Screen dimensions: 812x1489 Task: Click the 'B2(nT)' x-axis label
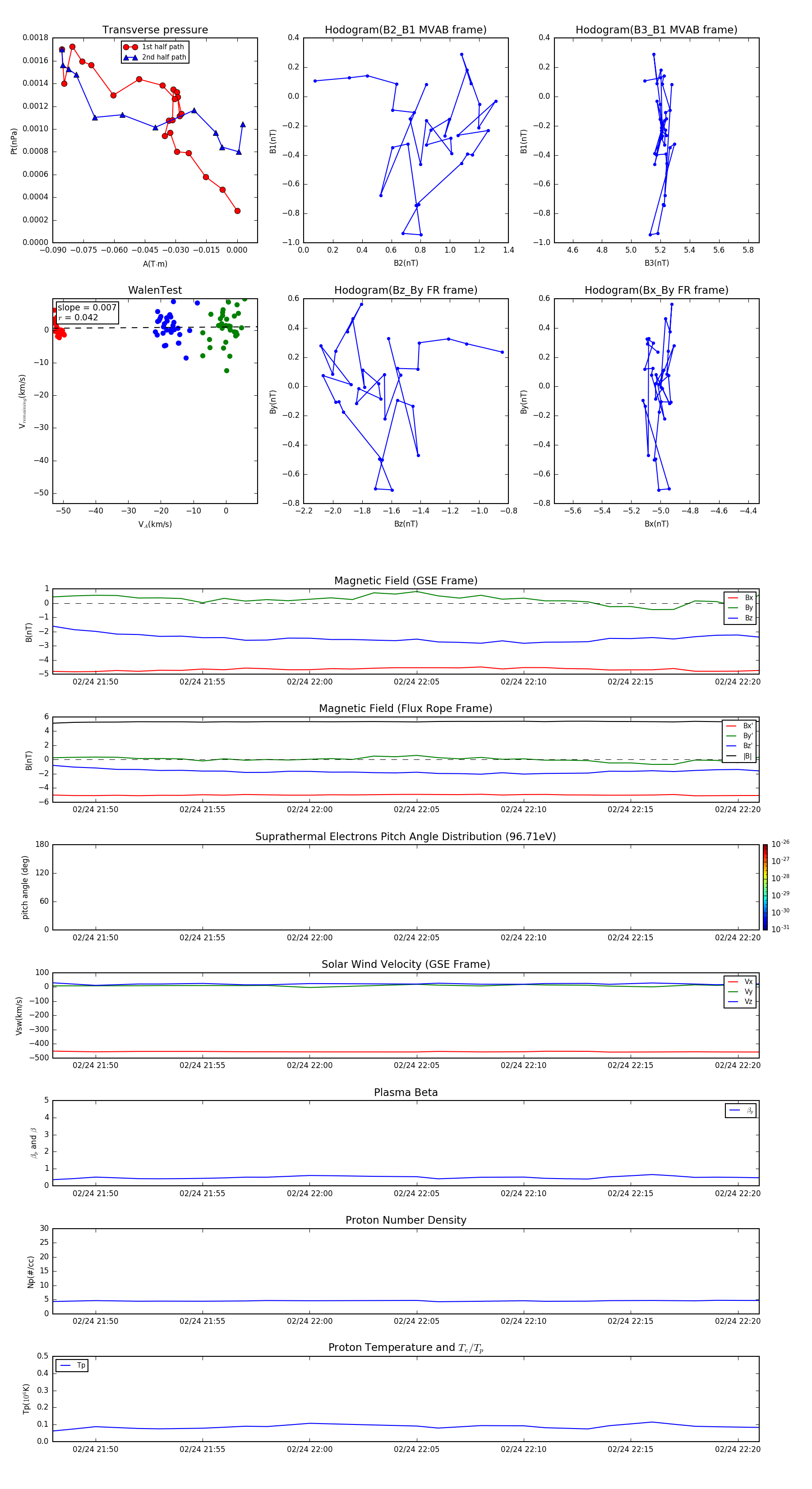(406, 263)
